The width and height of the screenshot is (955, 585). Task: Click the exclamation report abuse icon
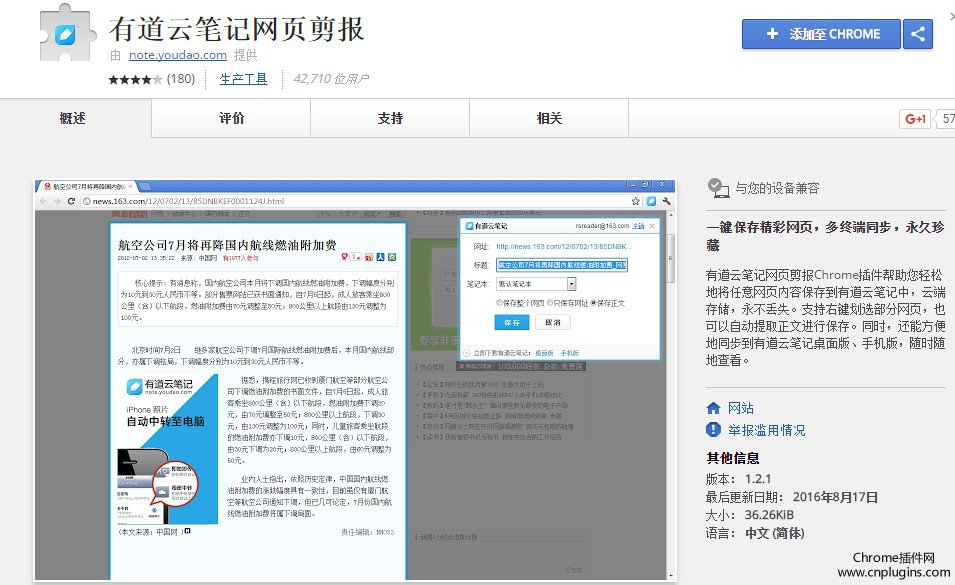tap(713, 430)
